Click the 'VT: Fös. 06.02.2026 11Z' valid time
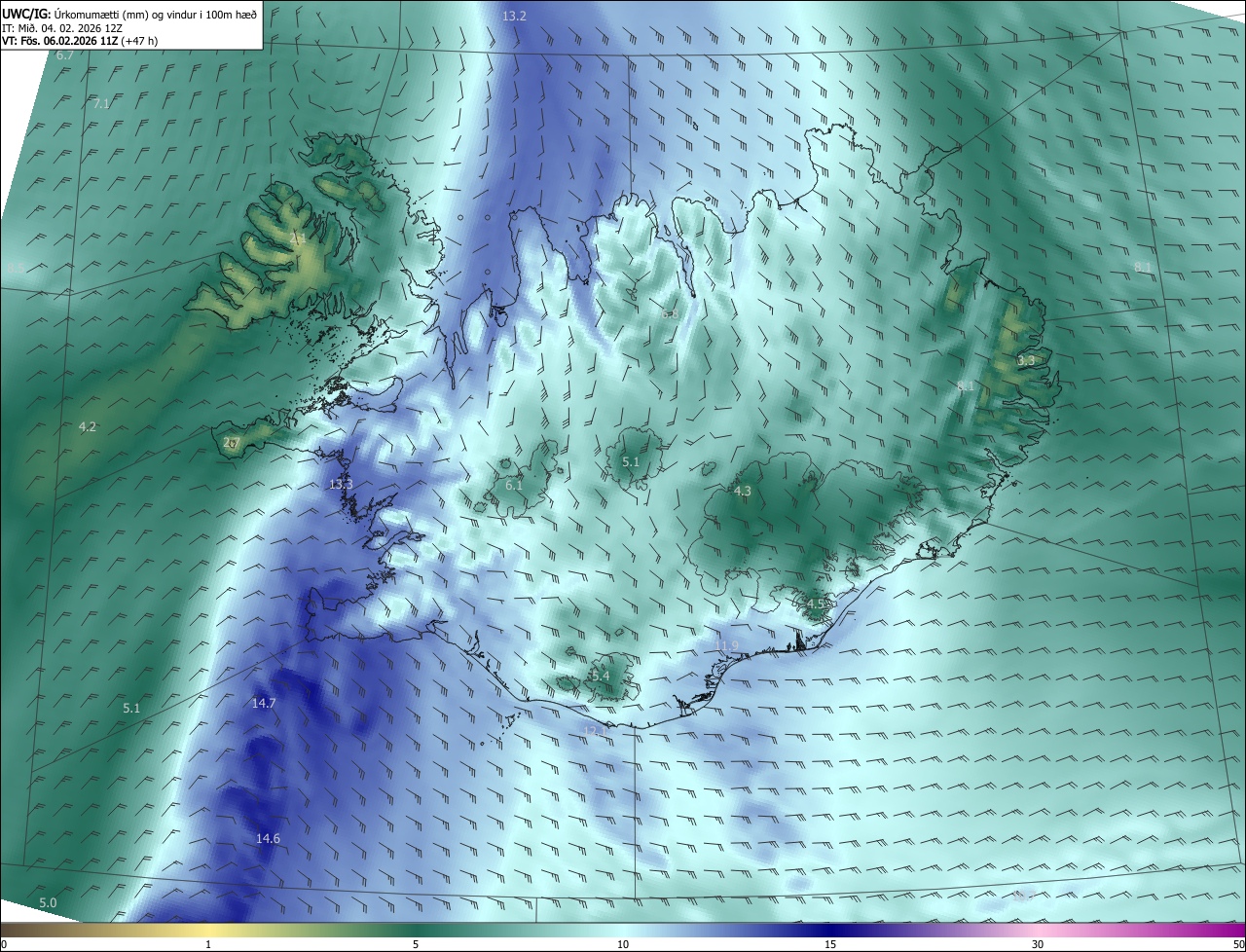 [x=60, y=41]
